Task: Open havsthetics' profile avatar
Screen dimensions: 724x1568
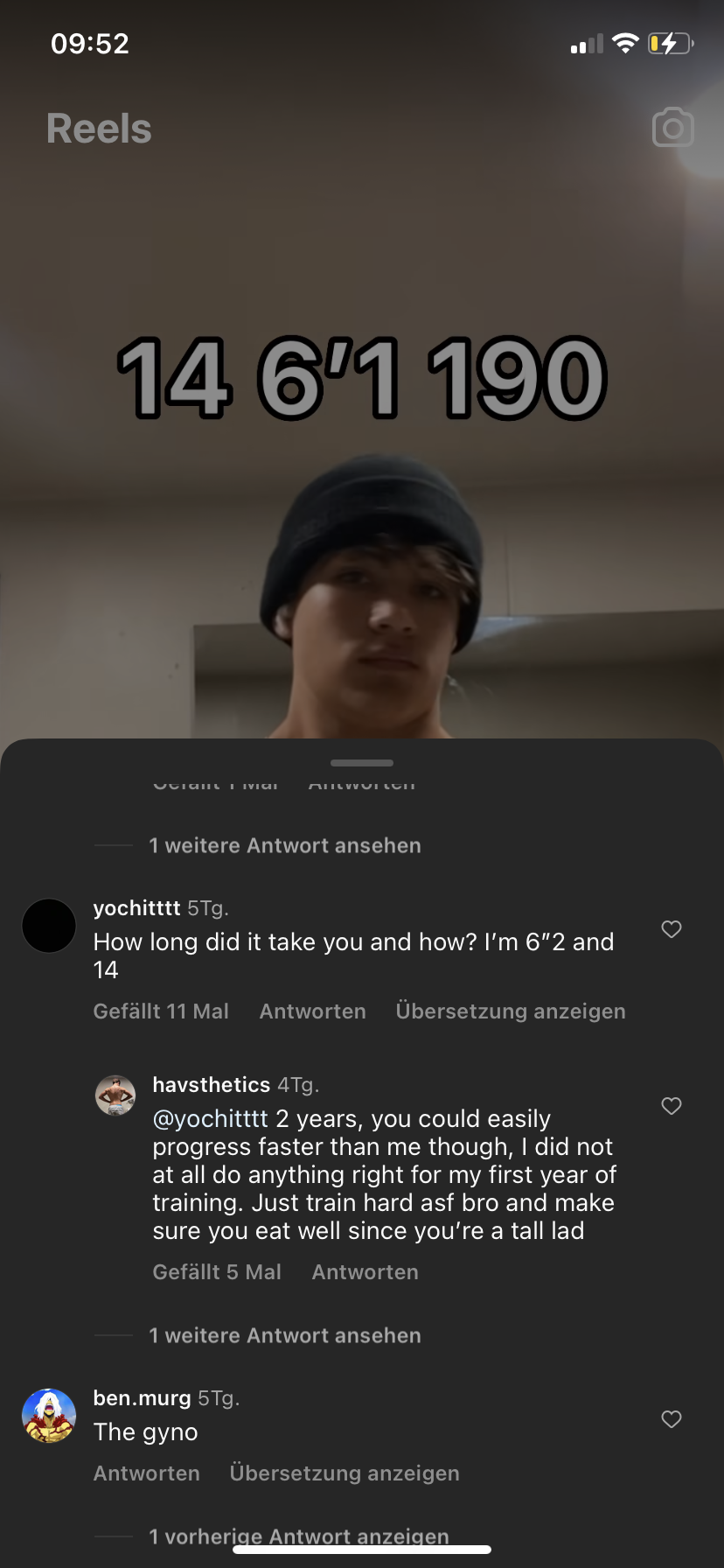Action: point(115,1095)
